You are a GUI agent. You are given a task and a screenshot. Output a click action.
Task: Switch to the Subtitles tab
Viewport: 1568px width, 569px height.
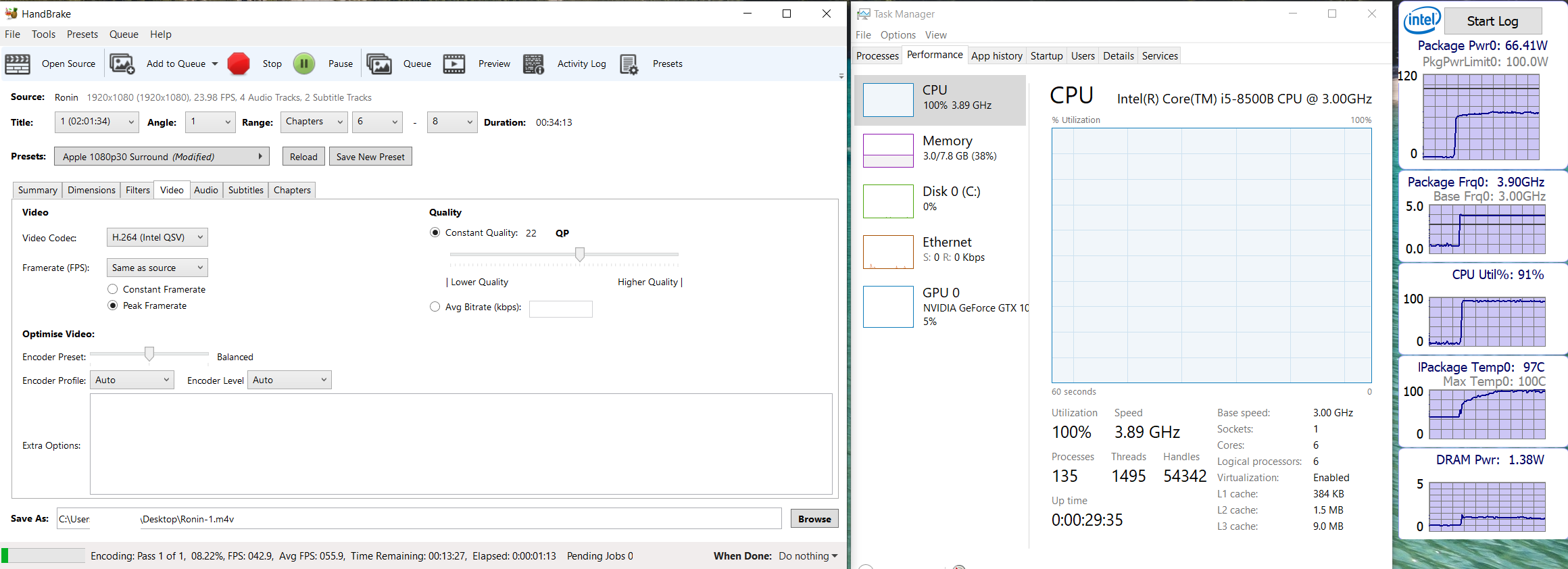[x=246, y=190]
